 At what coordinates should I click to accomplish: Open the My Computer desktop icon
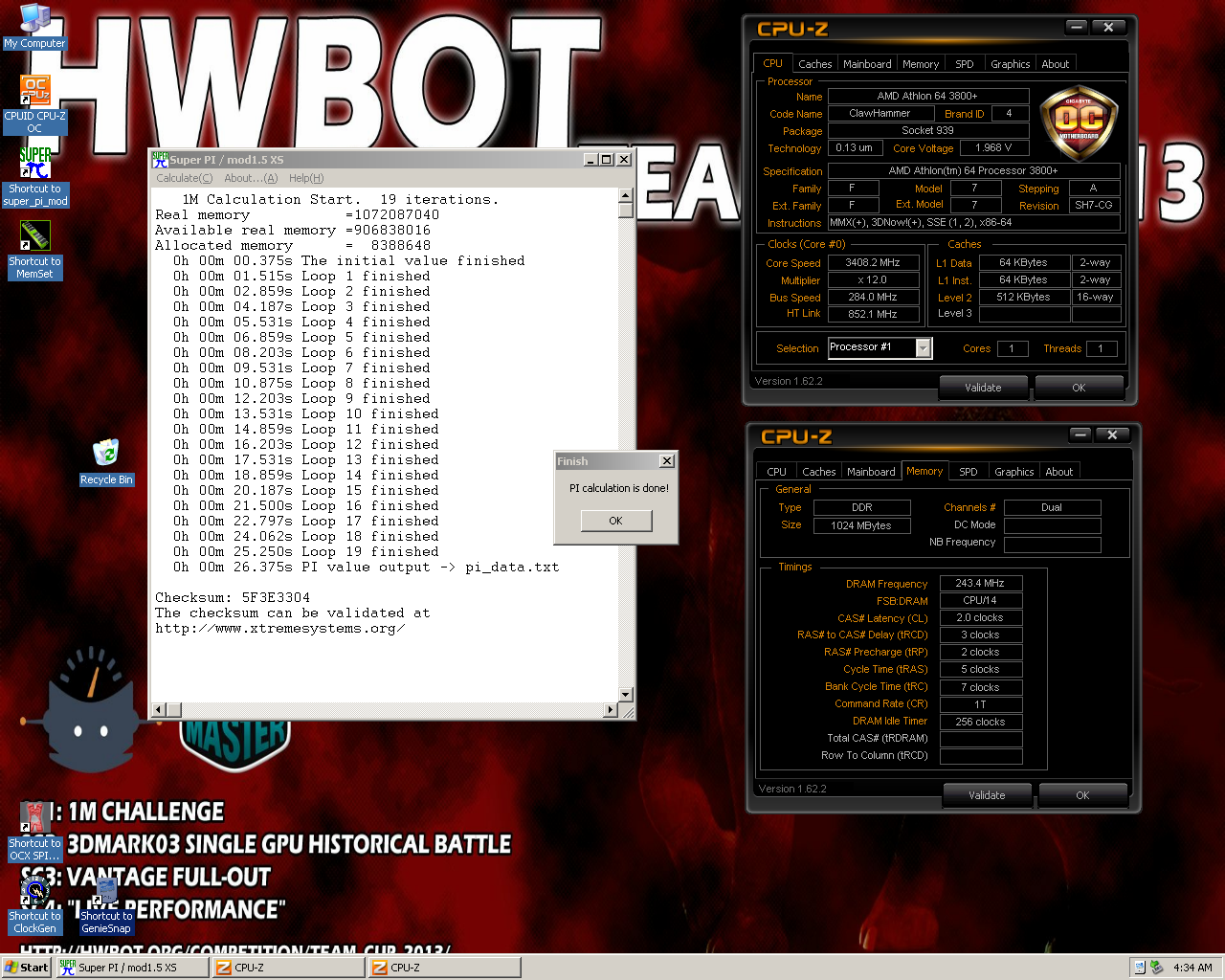[x=34, y=26]
